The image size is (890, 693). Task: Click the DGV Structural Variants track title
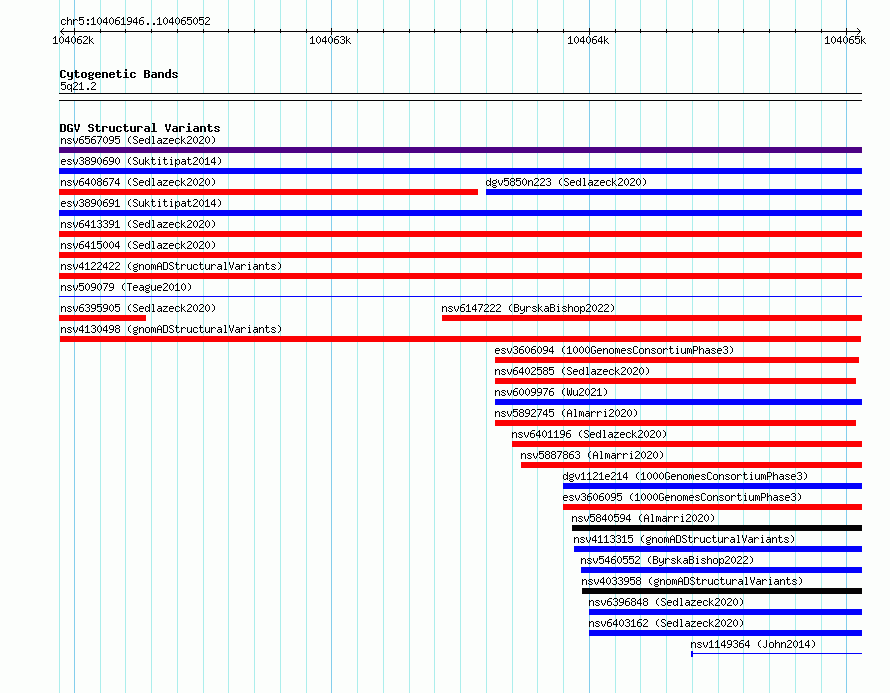(x=140, y=128)
